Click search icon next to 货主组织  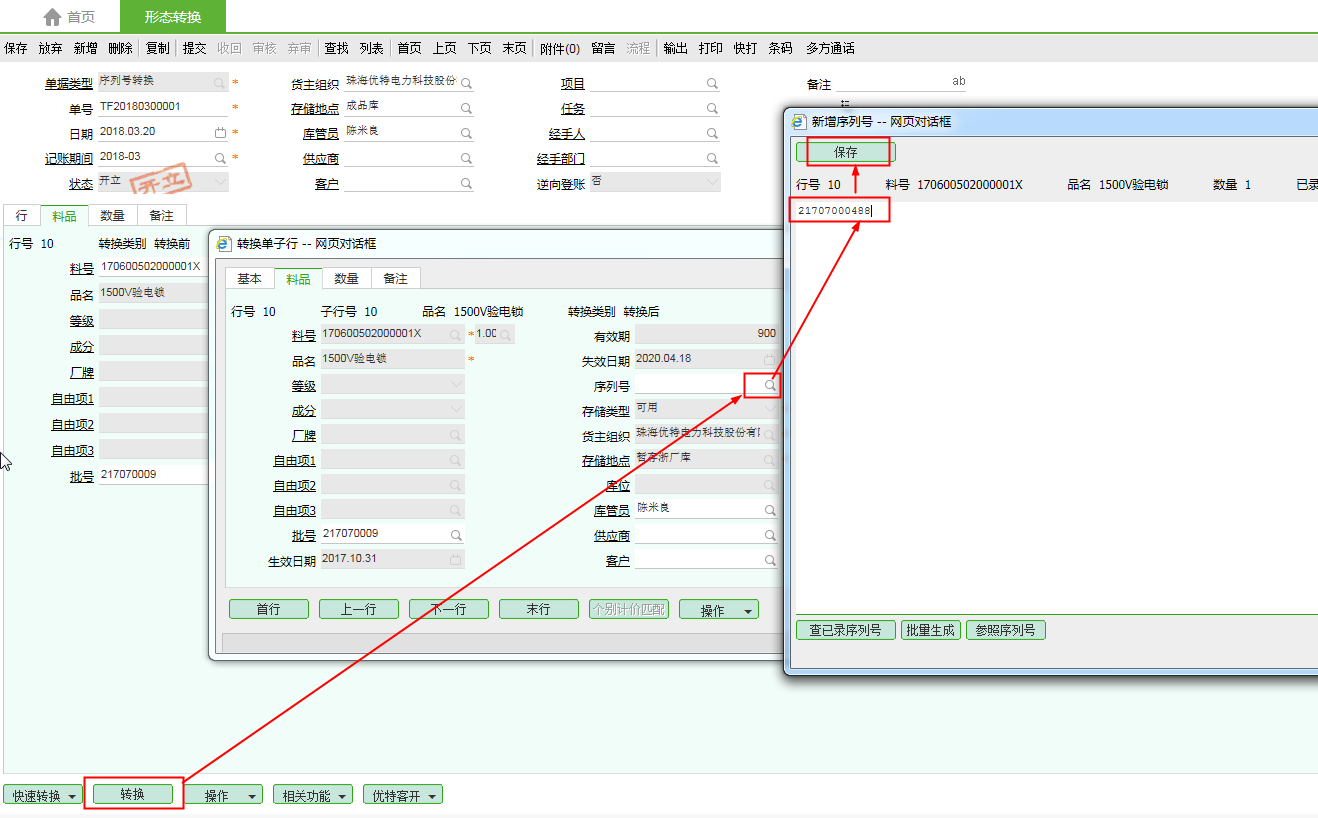coord(466,83)
